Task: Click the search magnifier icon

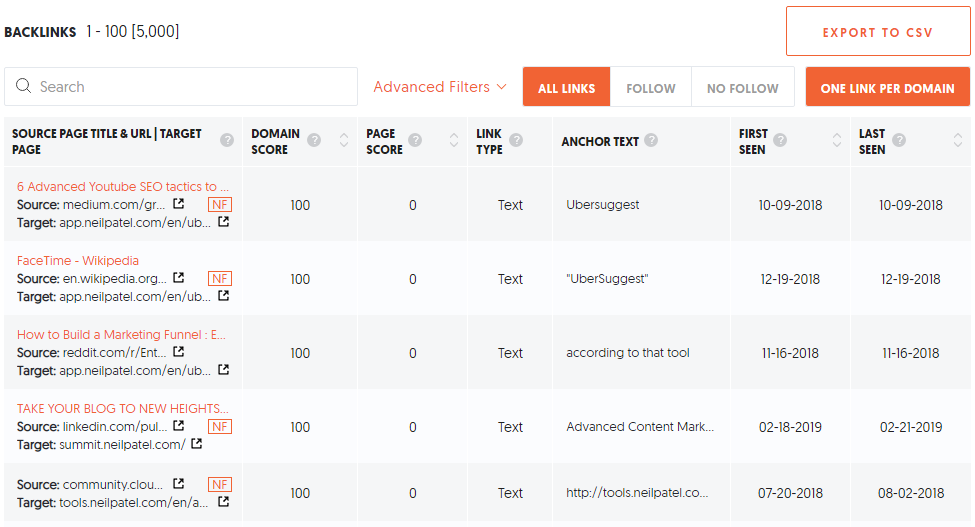Action: pyautogui.click(x=24, y=86)
